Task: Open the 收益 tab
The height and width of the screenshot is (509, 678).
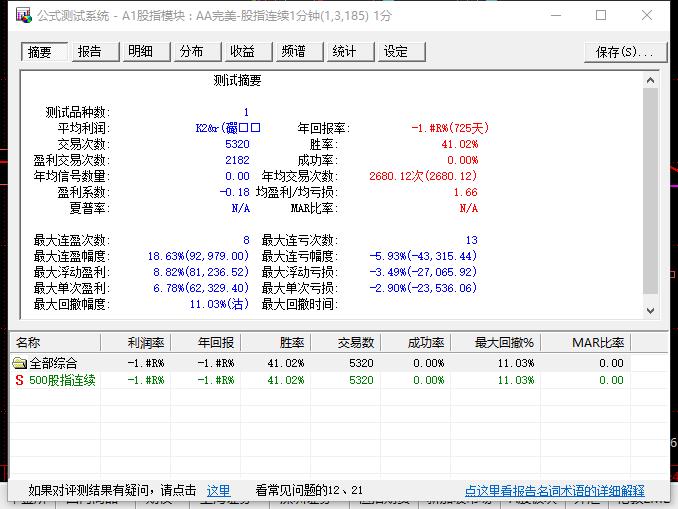Action: 248,52
